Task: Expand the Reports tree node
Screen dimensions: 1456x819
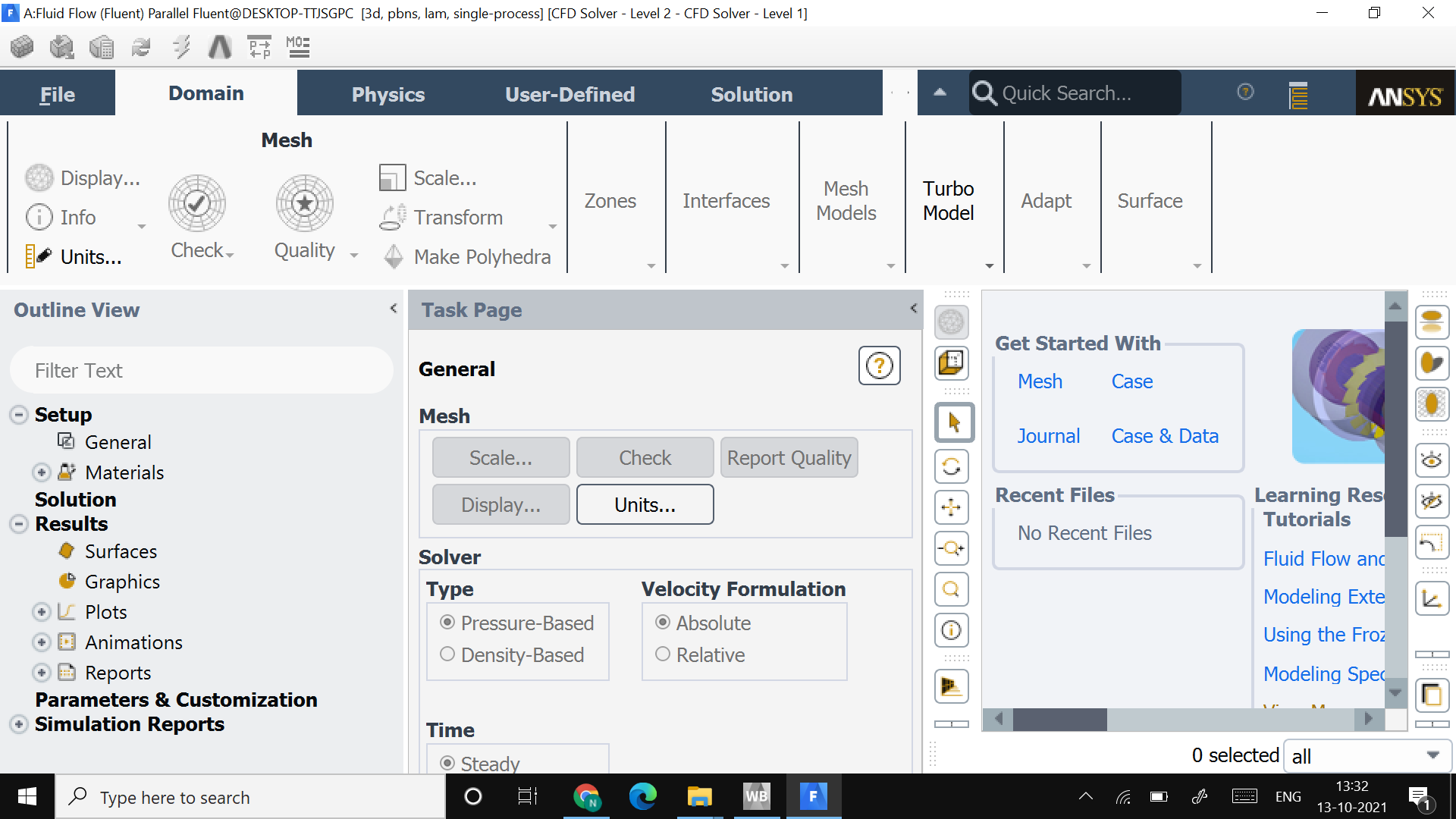Action: point(42,673)
